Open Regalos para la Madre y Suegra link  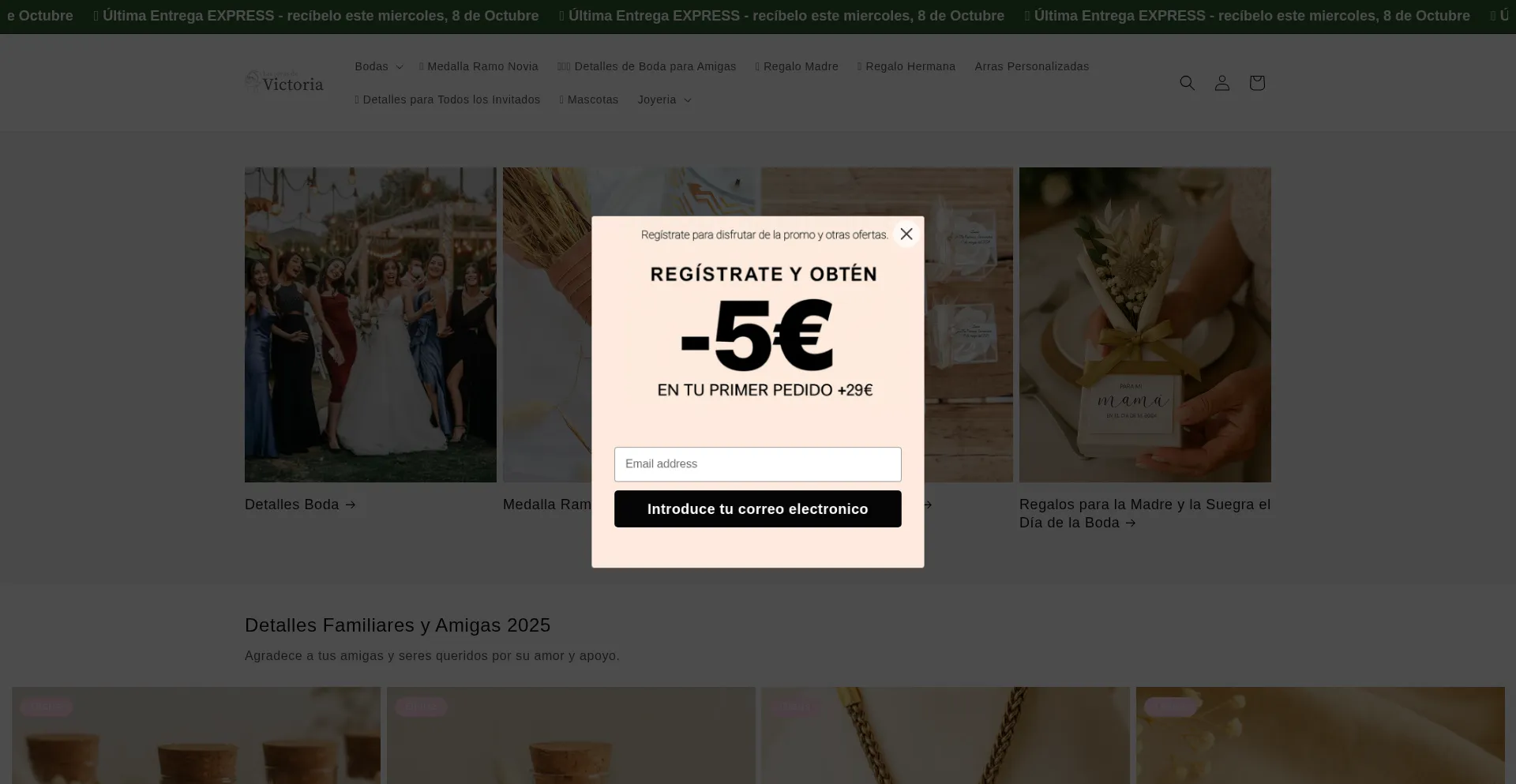[x=1144, y=513]
